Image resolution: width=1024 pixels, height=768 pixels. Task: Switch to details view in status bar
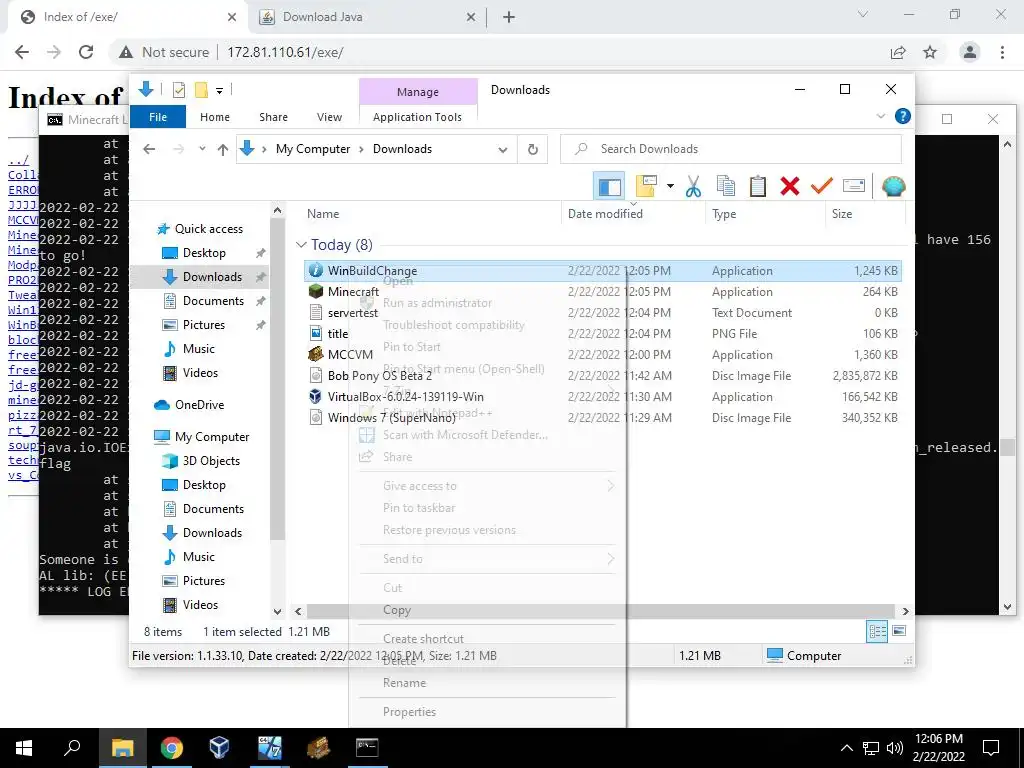pyautogui.click(x=877, y=632)
